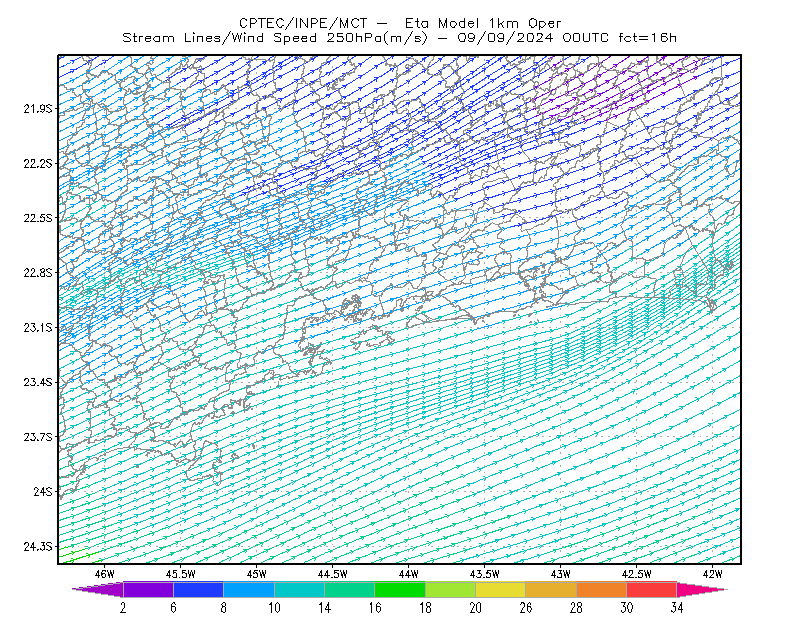This screenshot has height=618, width=800.
Task: Click the legend value 16
Action: pos(374,608)
